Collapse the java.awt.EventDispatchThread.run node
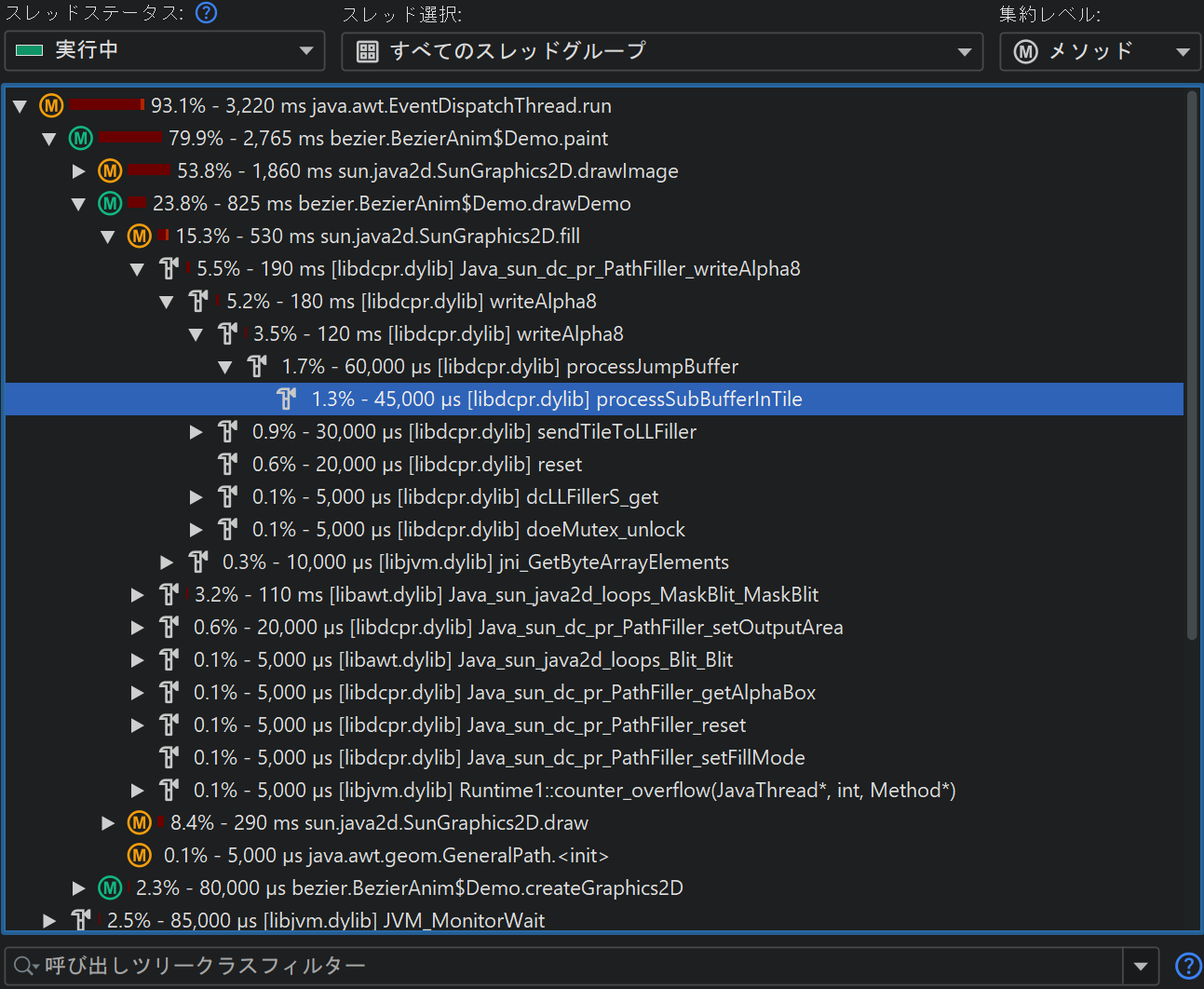The image size is (1204, 989). coord(20,106)
